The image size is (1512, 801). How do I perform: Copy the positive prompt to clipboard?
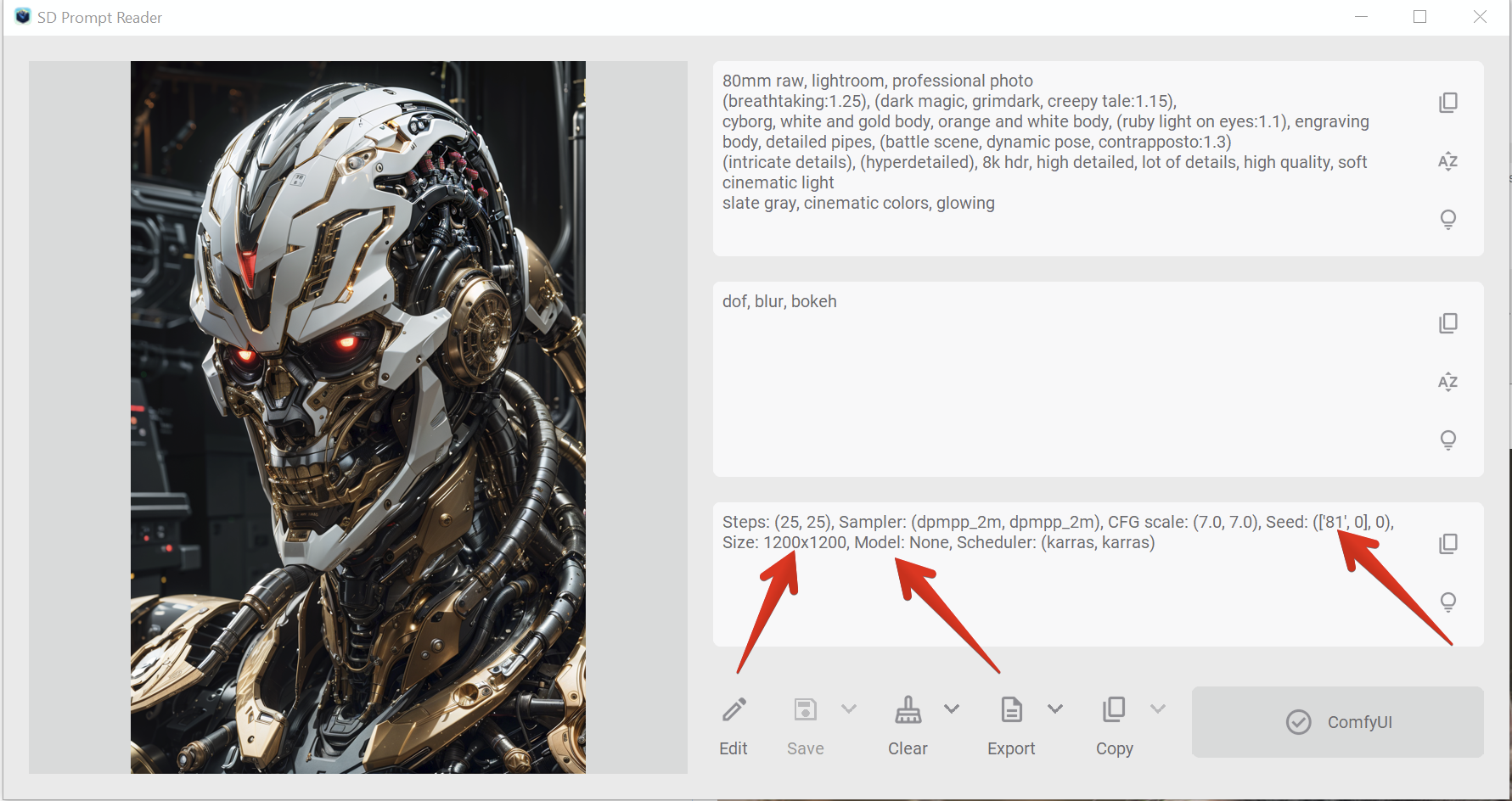coord(1448,102)
